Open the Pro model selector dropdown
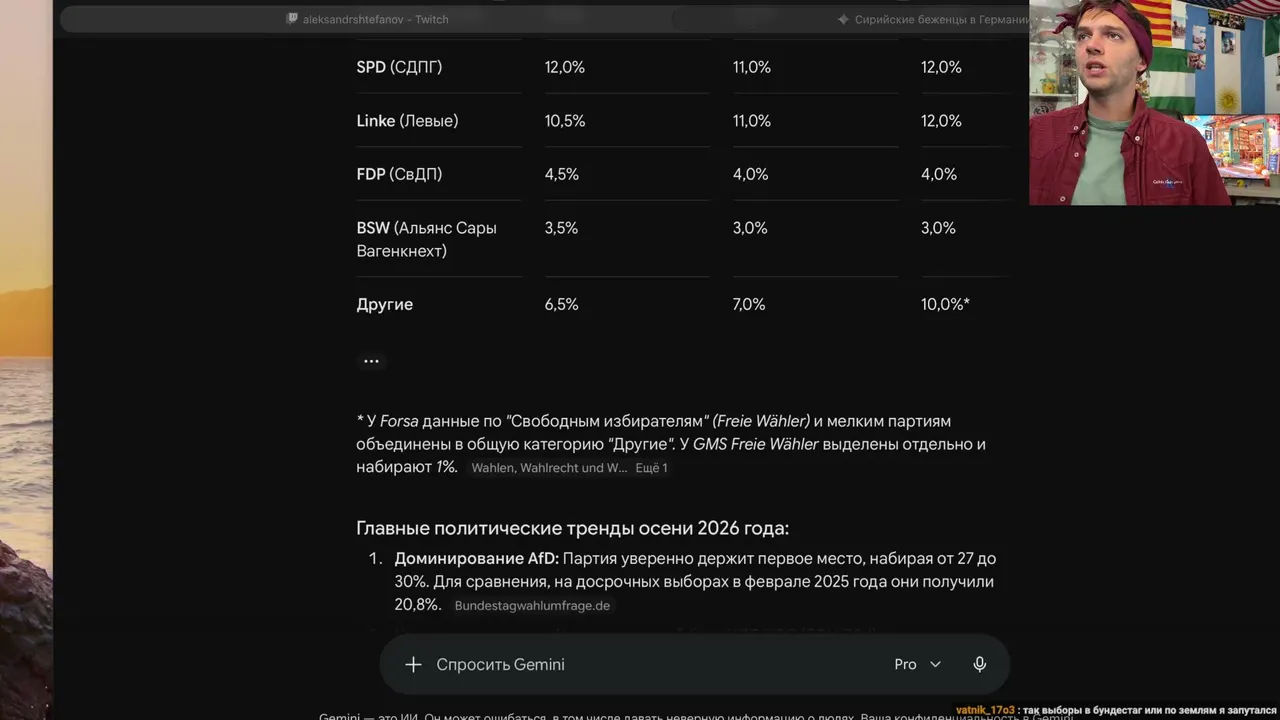Viewport: 1280px width, 720px height. (x=918, y=665)
